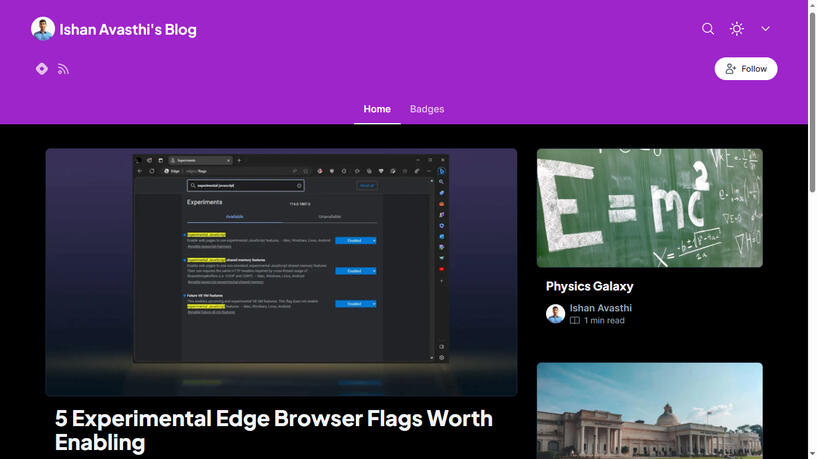
Task: Visit Ishan Avasthi author link under Physics Galaxy
Action: [600, 308]
